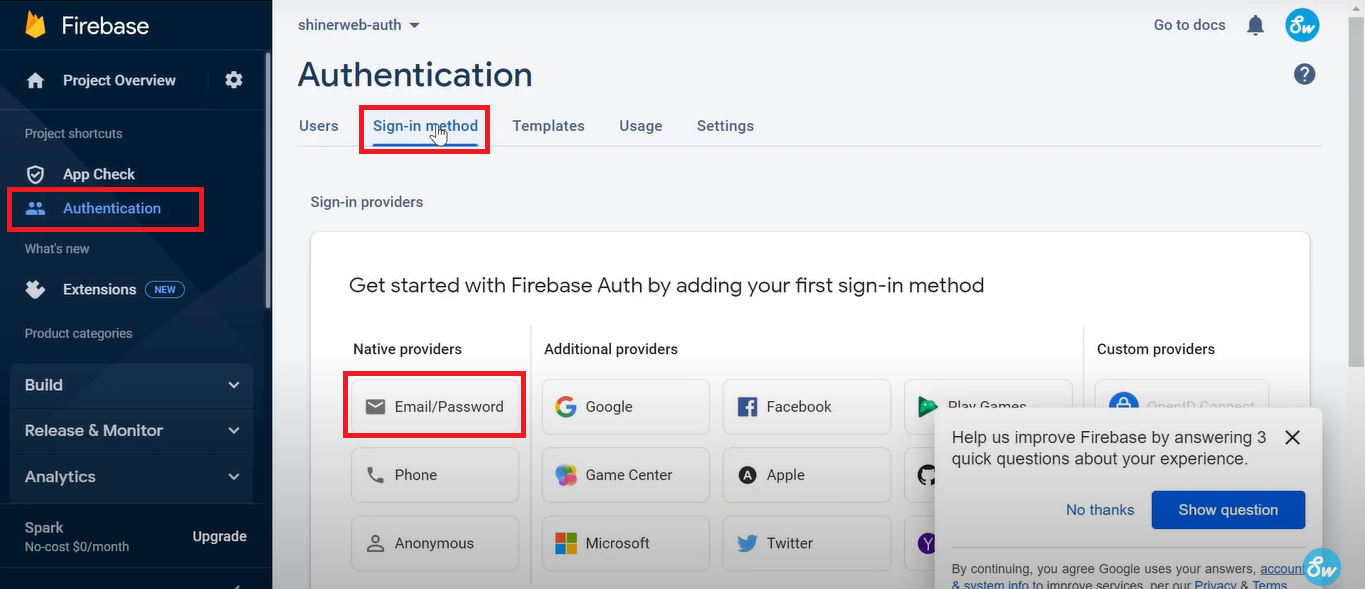
Task: Select the Game Center provider
Action: (x=625, y=474)
